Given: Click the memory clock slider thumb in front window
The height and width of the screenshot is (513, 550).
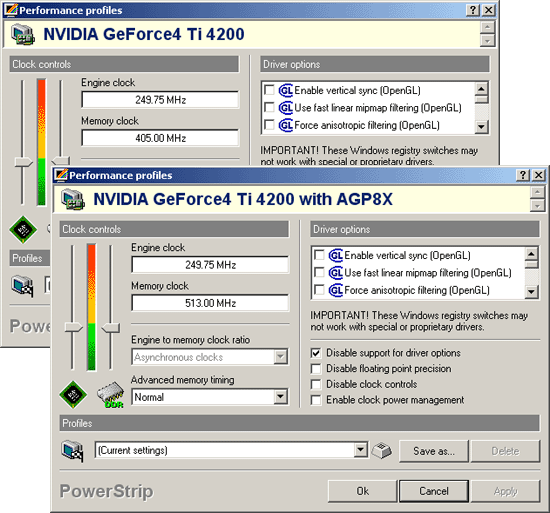Looking at the screenshot, I should 110,328.
